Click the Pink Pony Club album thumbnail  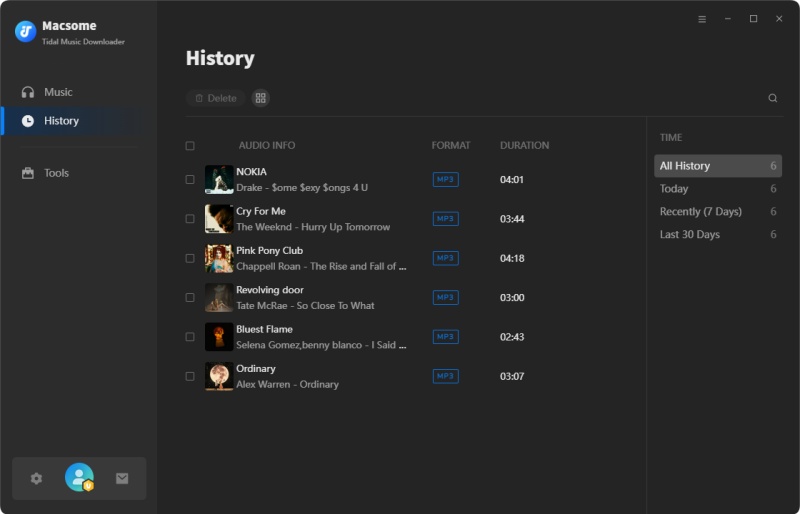pos(219,258)
